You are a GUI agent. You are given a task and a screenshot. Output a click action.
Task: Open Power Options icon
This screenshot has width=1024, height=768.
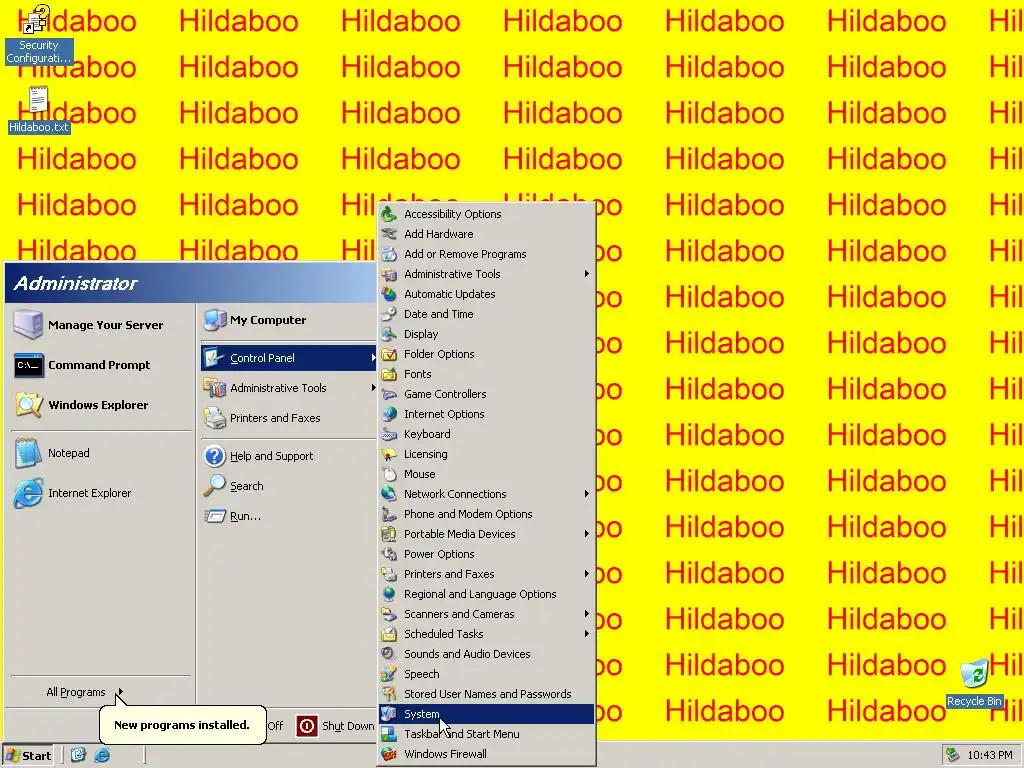(x=389, y=554)
